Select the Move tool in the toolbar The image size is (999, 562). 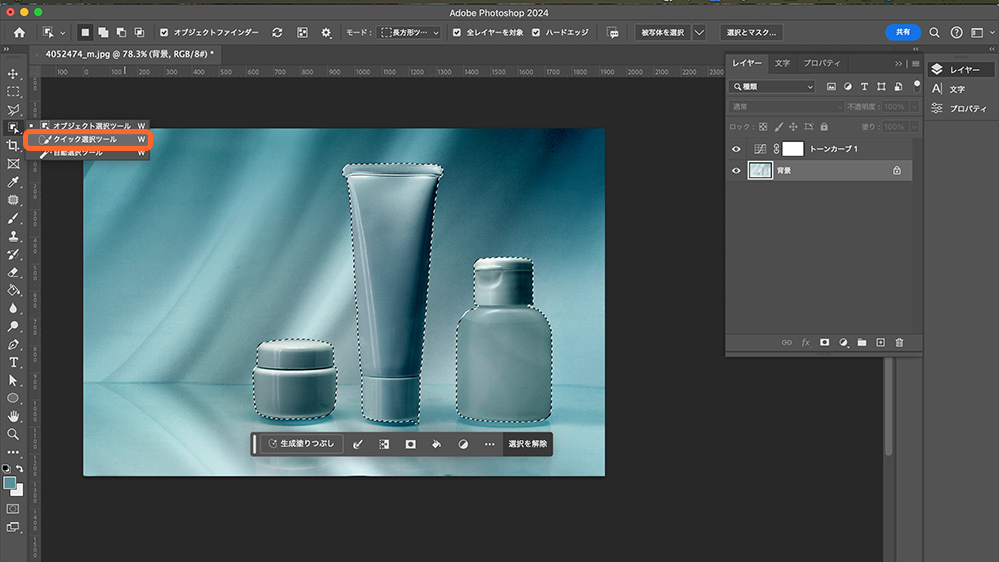(x=13, y=74)
